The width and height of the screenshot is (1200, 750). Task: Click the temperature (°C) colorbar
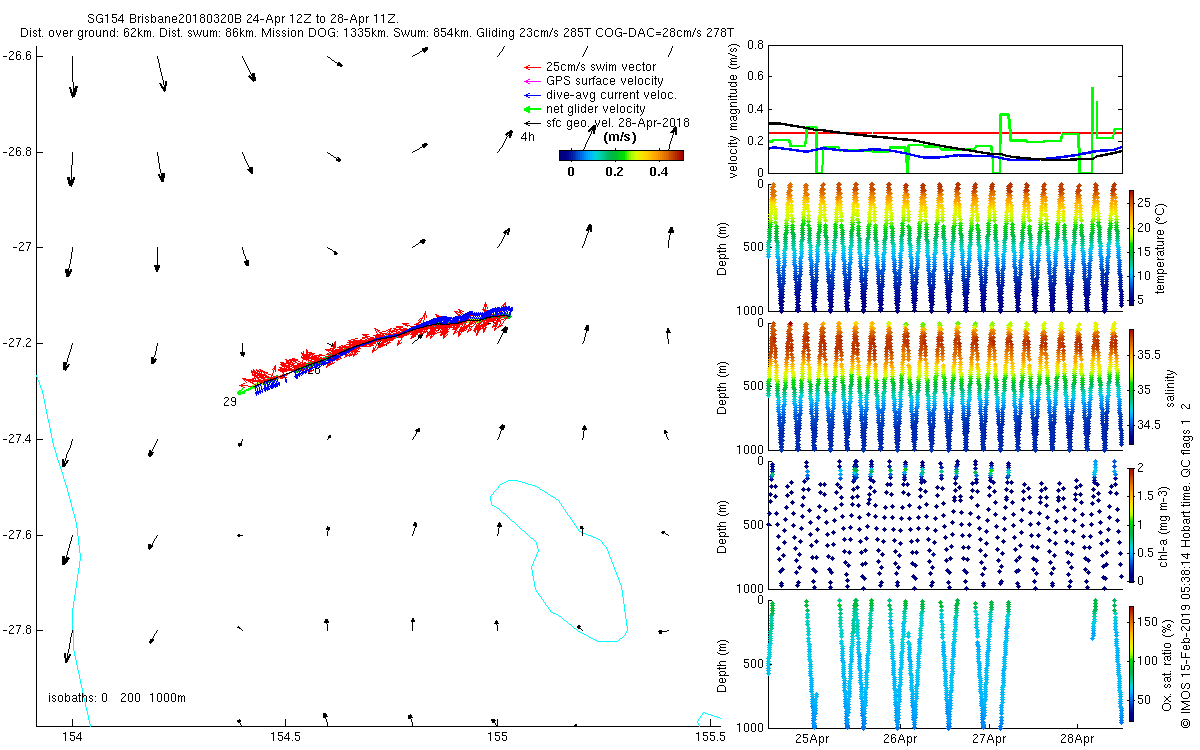[x=1132, y=247]
